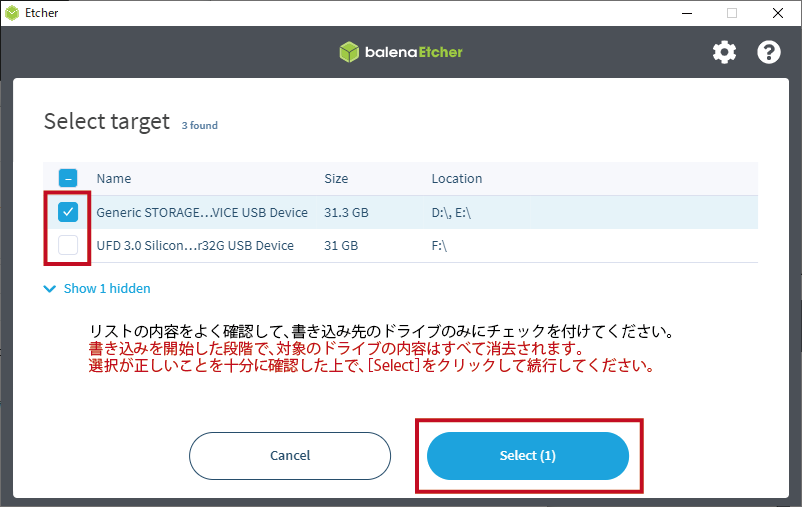Click the Cancel button

pyautogui.click(x=290, y=456)
